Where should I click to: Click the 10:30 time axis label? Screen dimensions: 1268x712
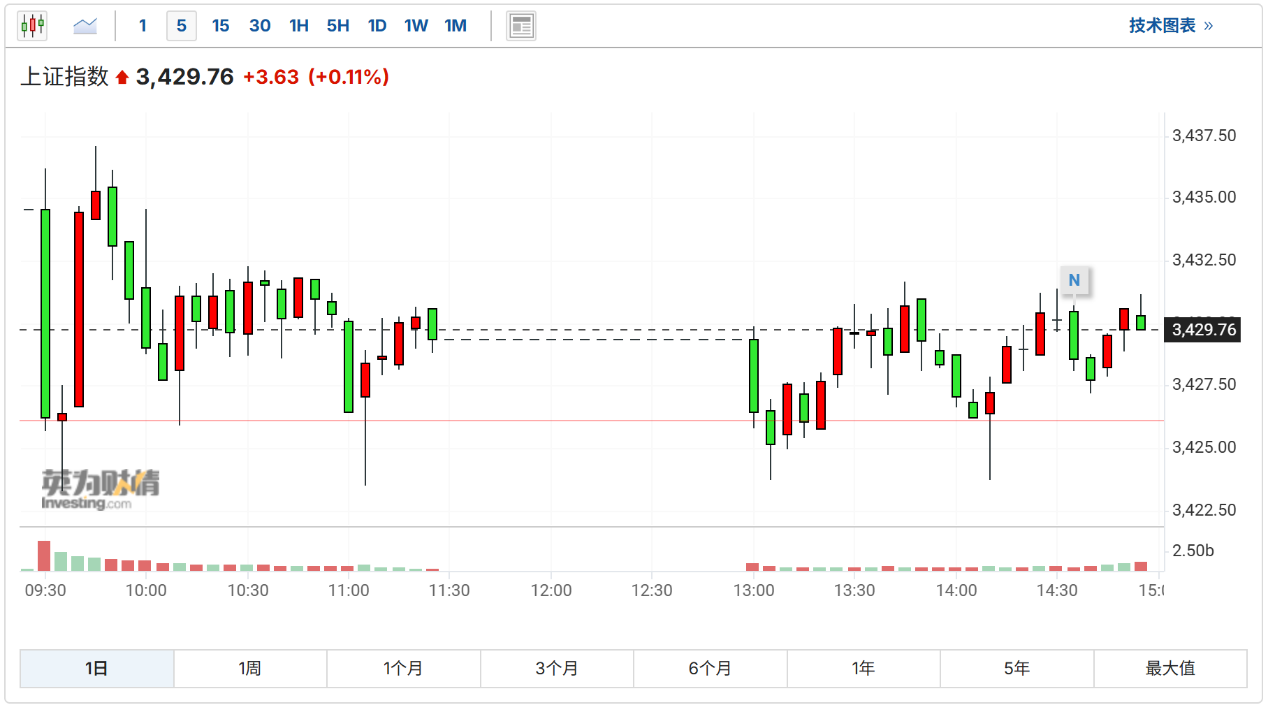click(x=247, y=590)
